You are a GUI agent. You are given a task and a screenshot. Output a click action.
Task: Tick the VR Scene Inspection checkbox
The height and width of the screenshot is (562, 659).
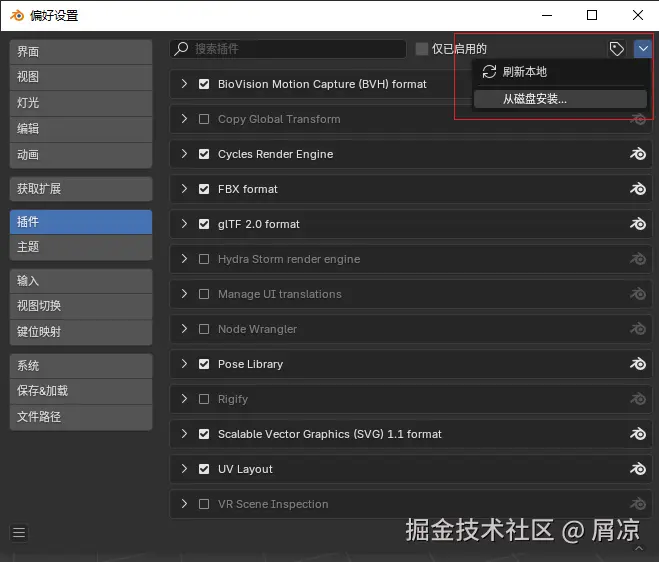point(204,504)
